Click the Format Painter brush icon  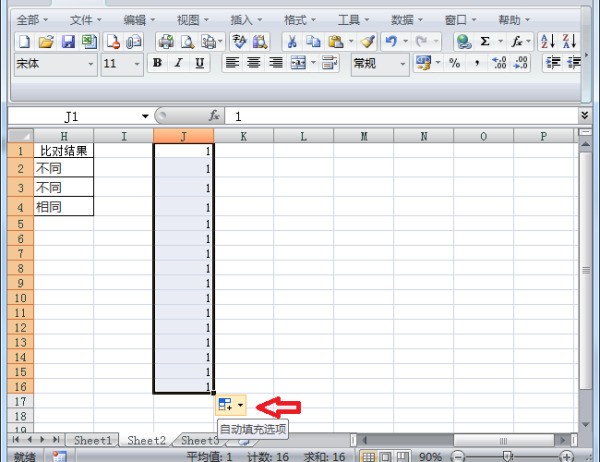pos(367,41)
